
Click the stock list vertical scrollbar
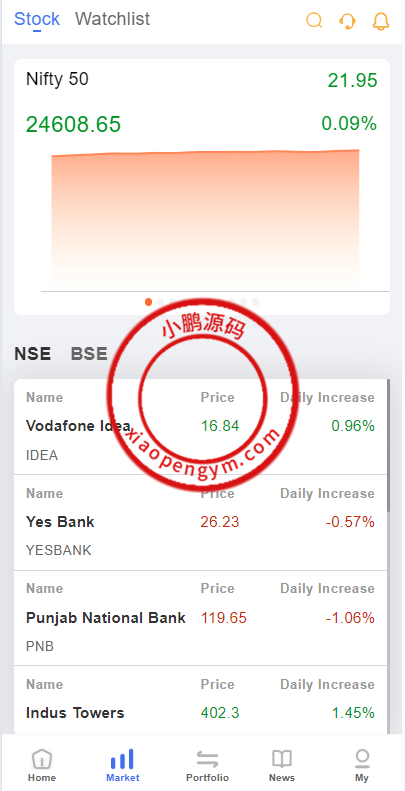tap(388, 445)
